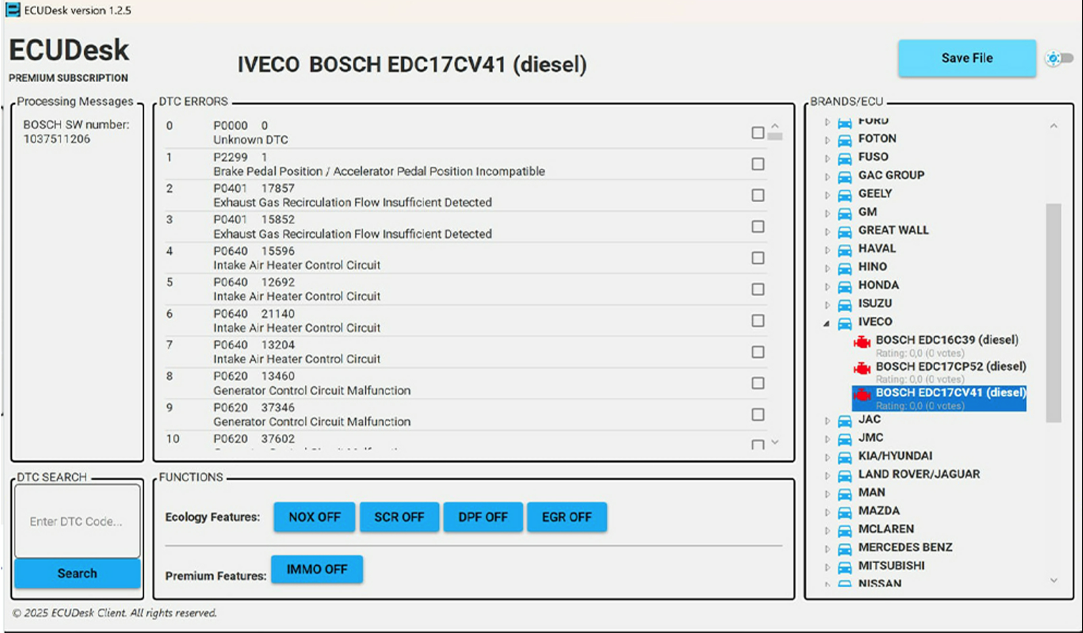Image resolution: width=1083 pixels, height=633 pixels.
Task: Enable checkbox for P0401 15852 row
Action: point(758,227)
